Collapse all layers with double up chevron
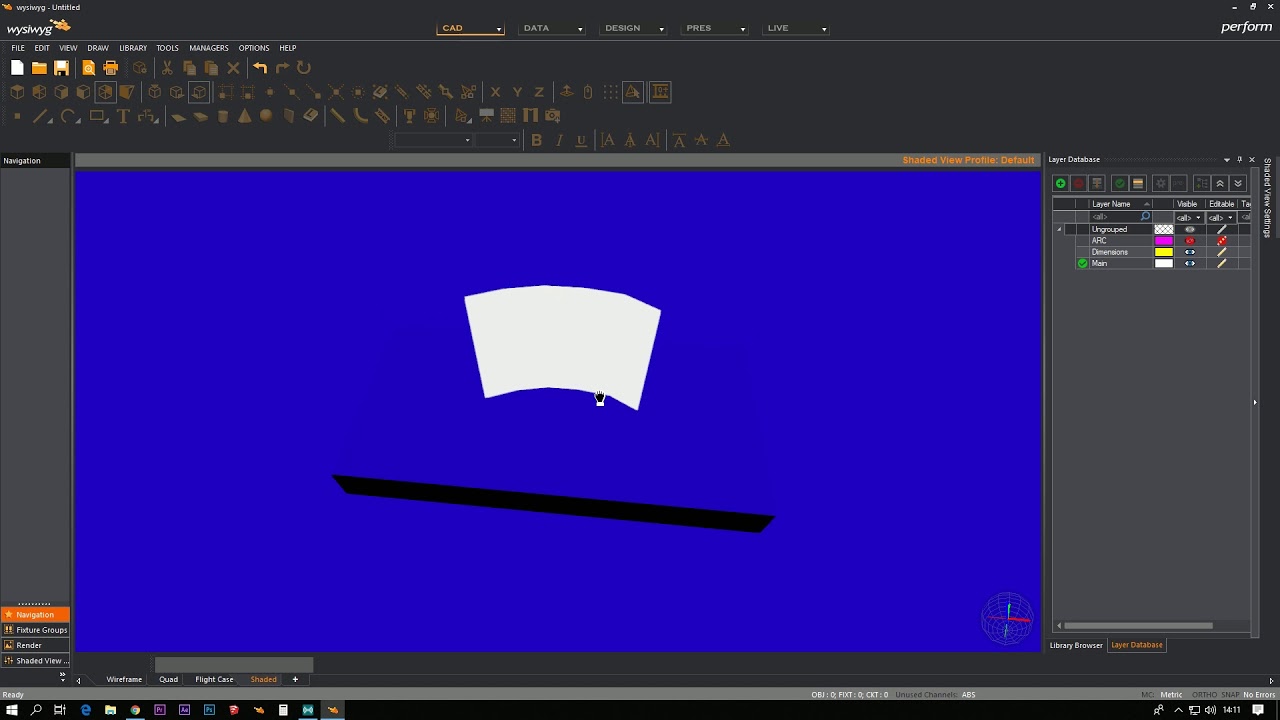Viewport: 1280px width, 720px height. (1220, 183)
